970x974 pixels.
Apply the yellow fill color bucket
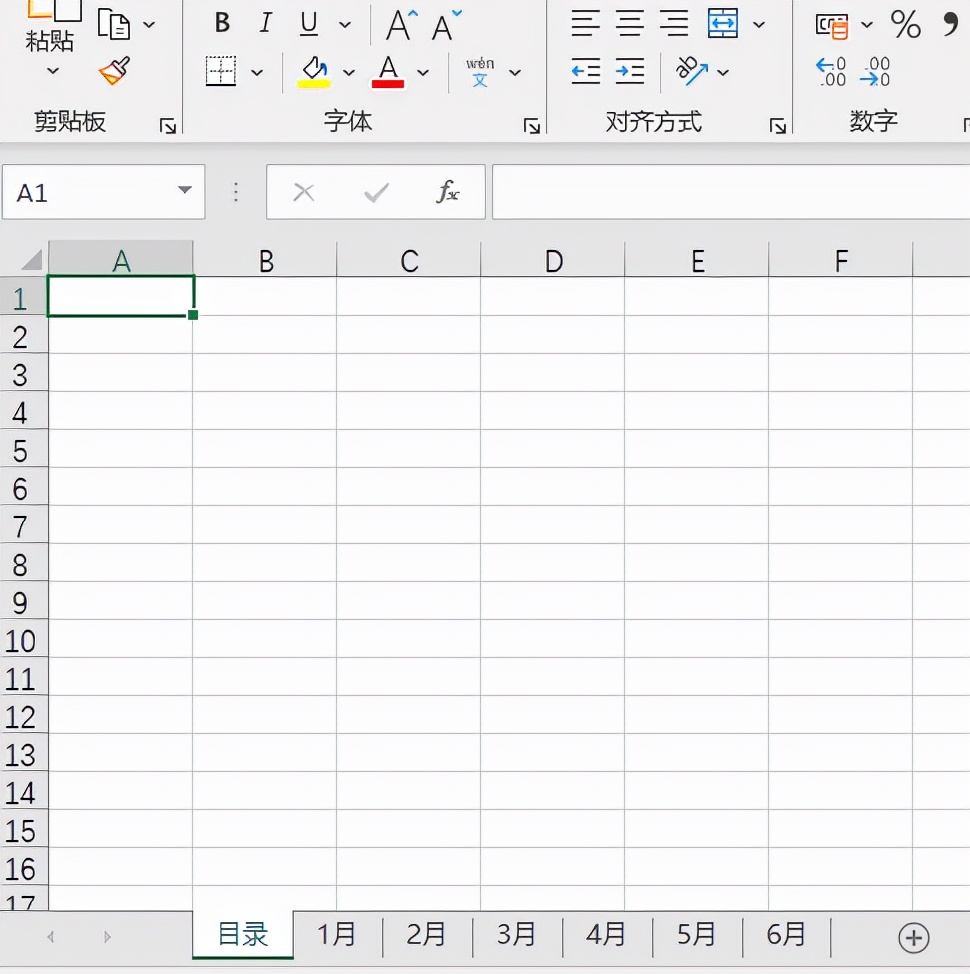pyautogui.click(x=314, y=71)
